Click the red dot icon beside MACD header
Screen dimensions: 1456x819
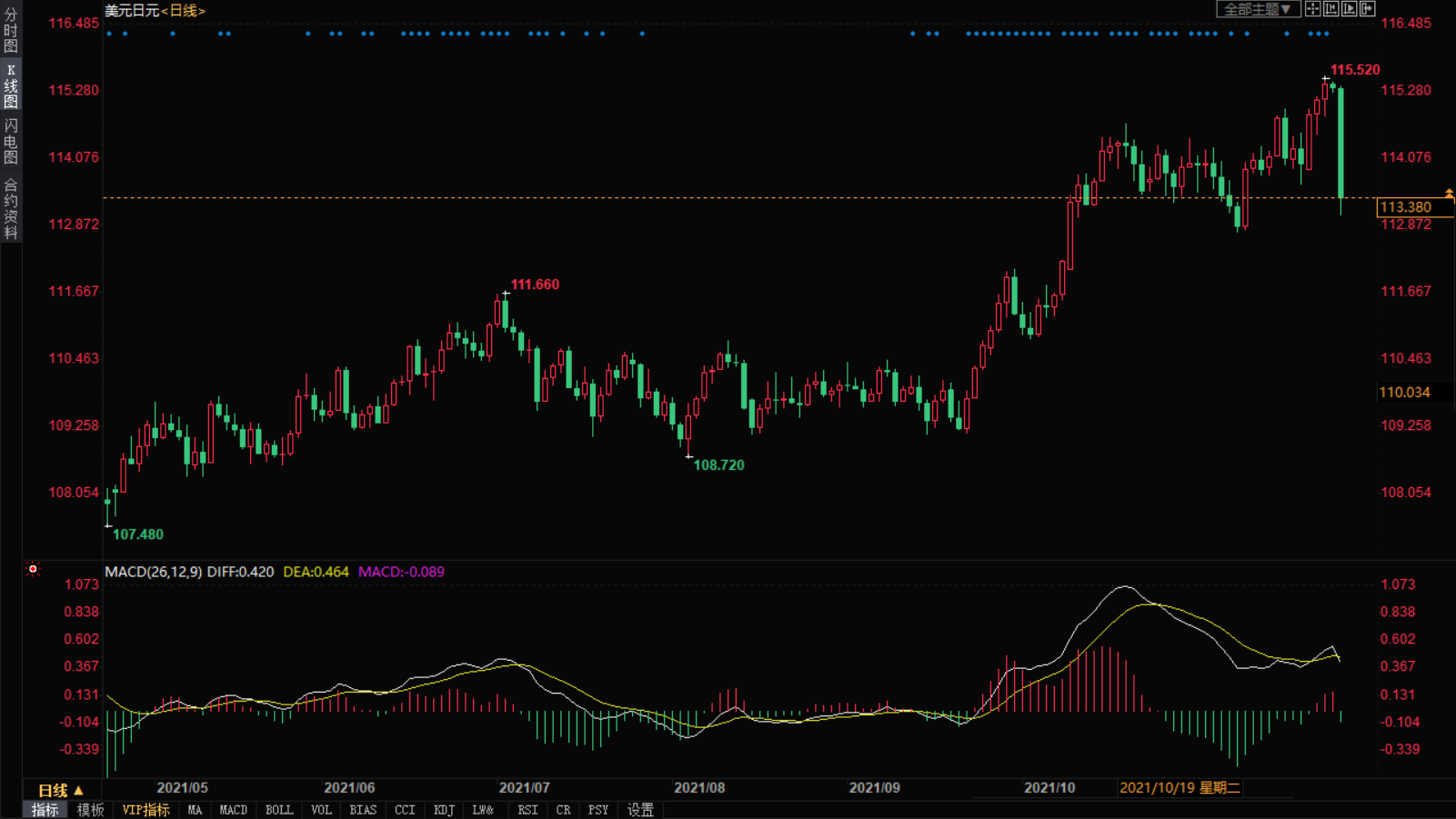[33, 569]
